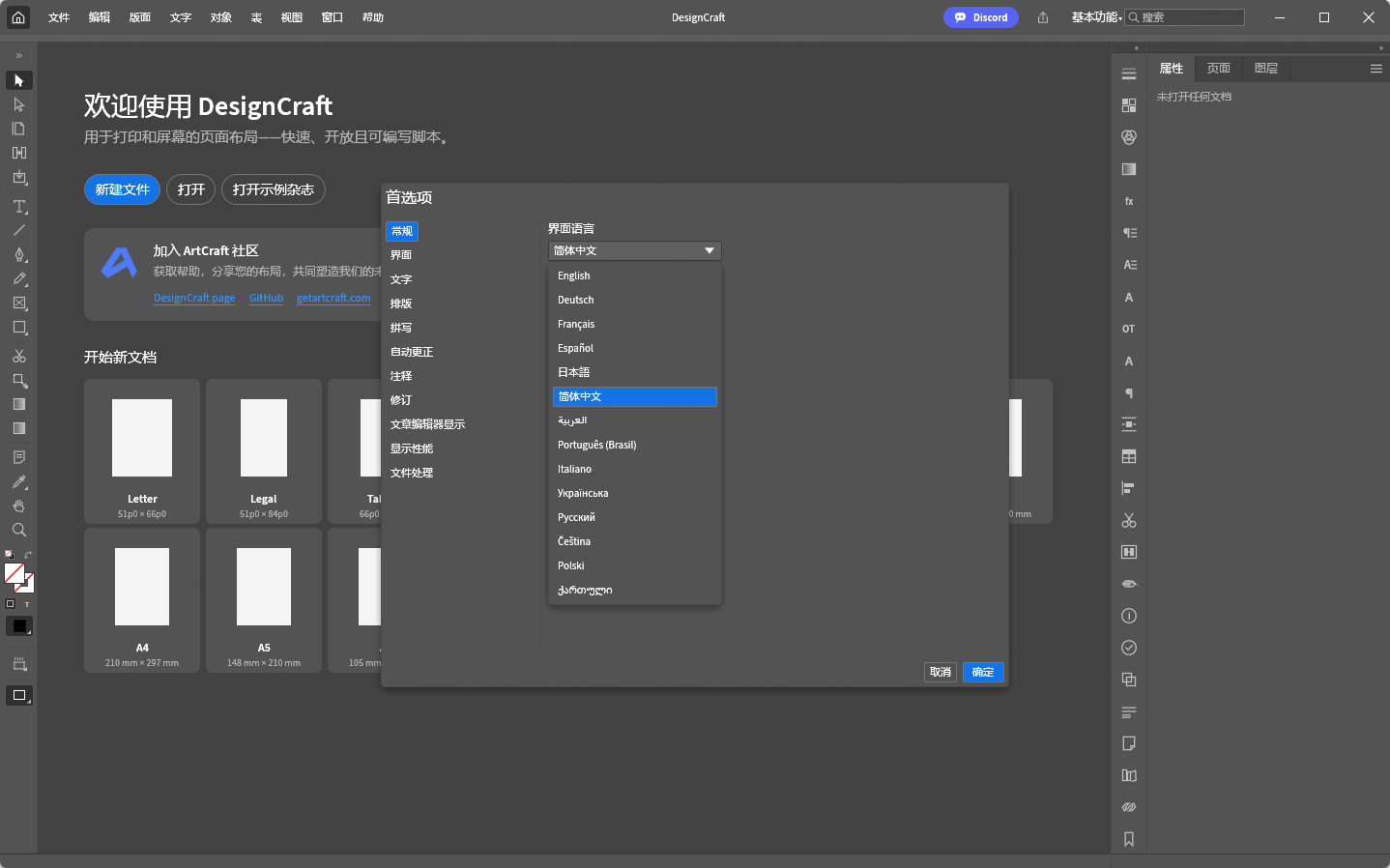Open the fx effects panel icon
The height and width of the screenshot is (868, 1390).
click(1129, 201)
